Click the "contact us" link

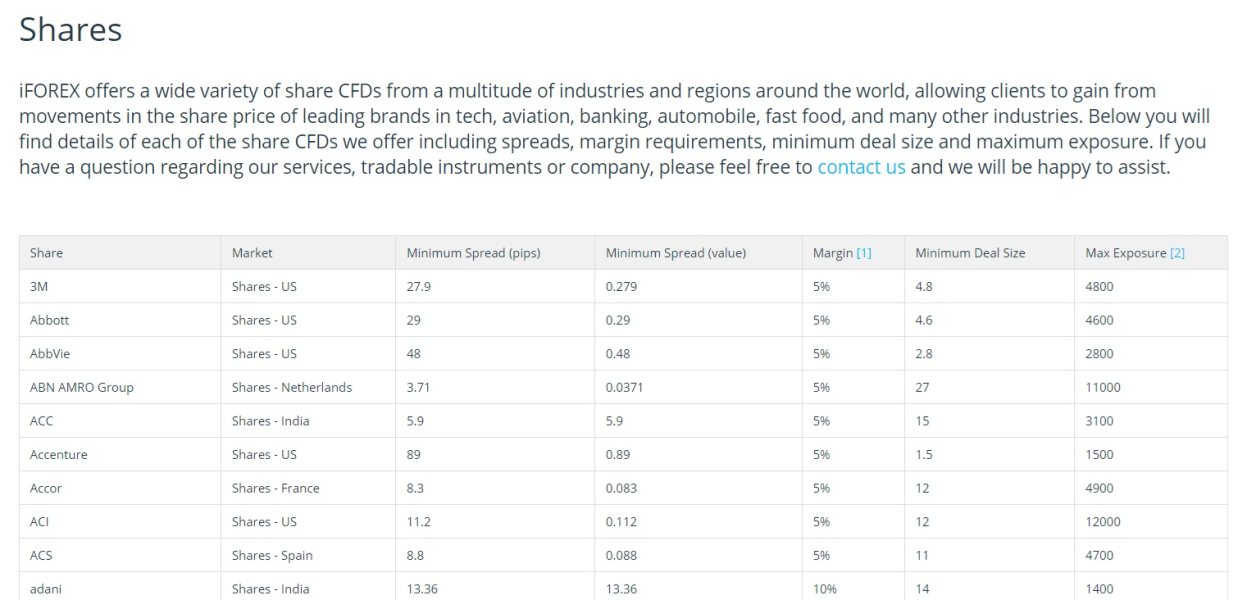(861, 167)
